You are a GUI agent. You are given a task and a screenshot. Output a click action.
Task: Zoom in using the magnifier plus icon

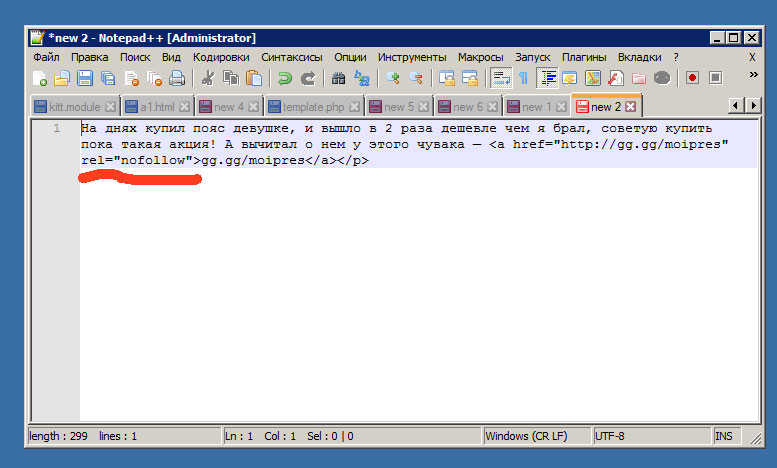tap(392, 78)
